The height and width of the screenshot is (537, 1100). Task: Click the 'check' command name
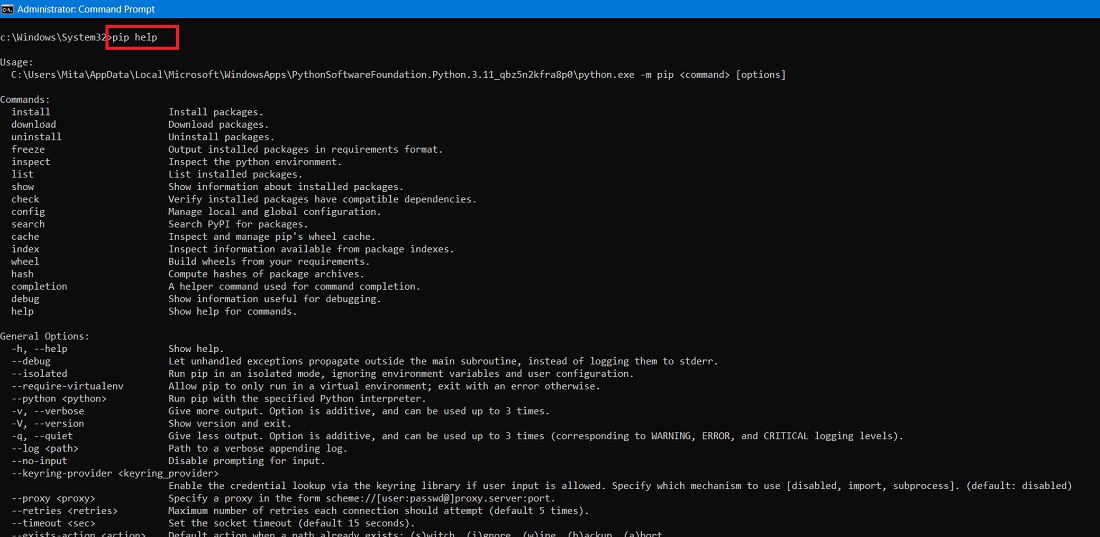click(x=25, y=199)
